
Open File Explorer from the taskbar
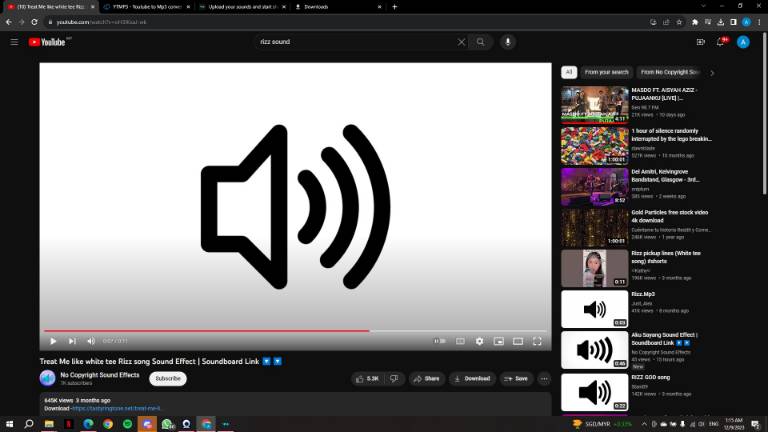coord(49,424)
